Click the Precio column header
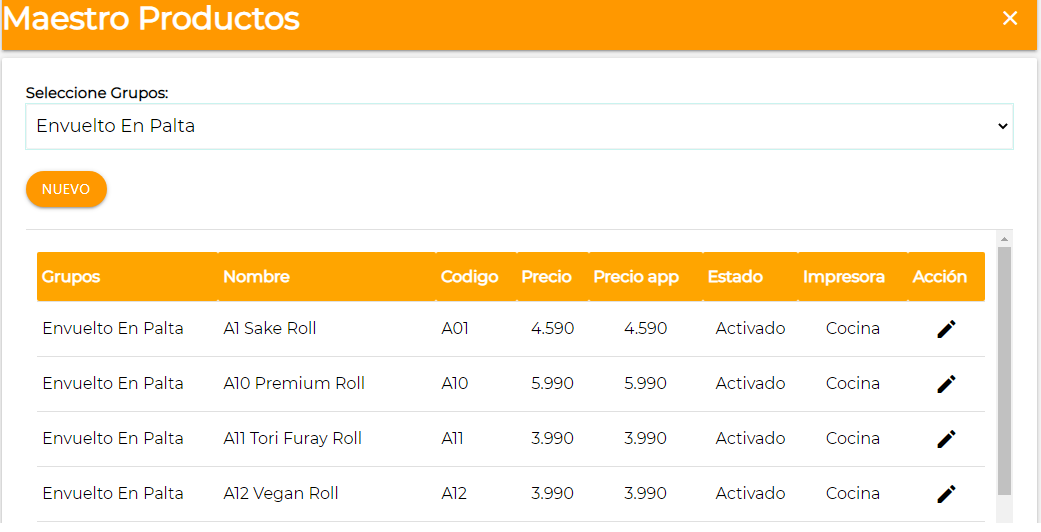 pos(546,277)
